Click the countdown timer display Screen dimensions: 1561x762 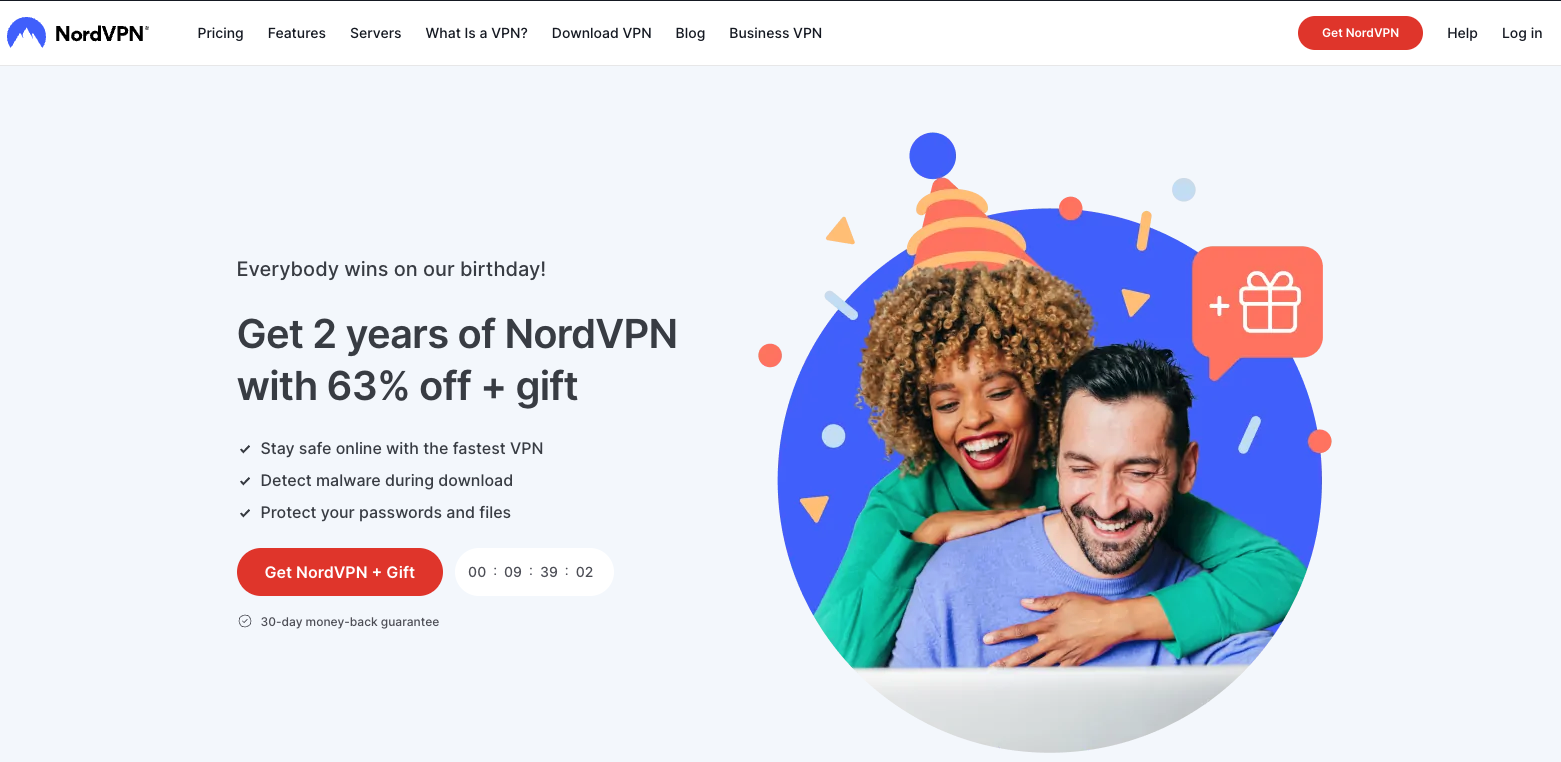(534, 572)
